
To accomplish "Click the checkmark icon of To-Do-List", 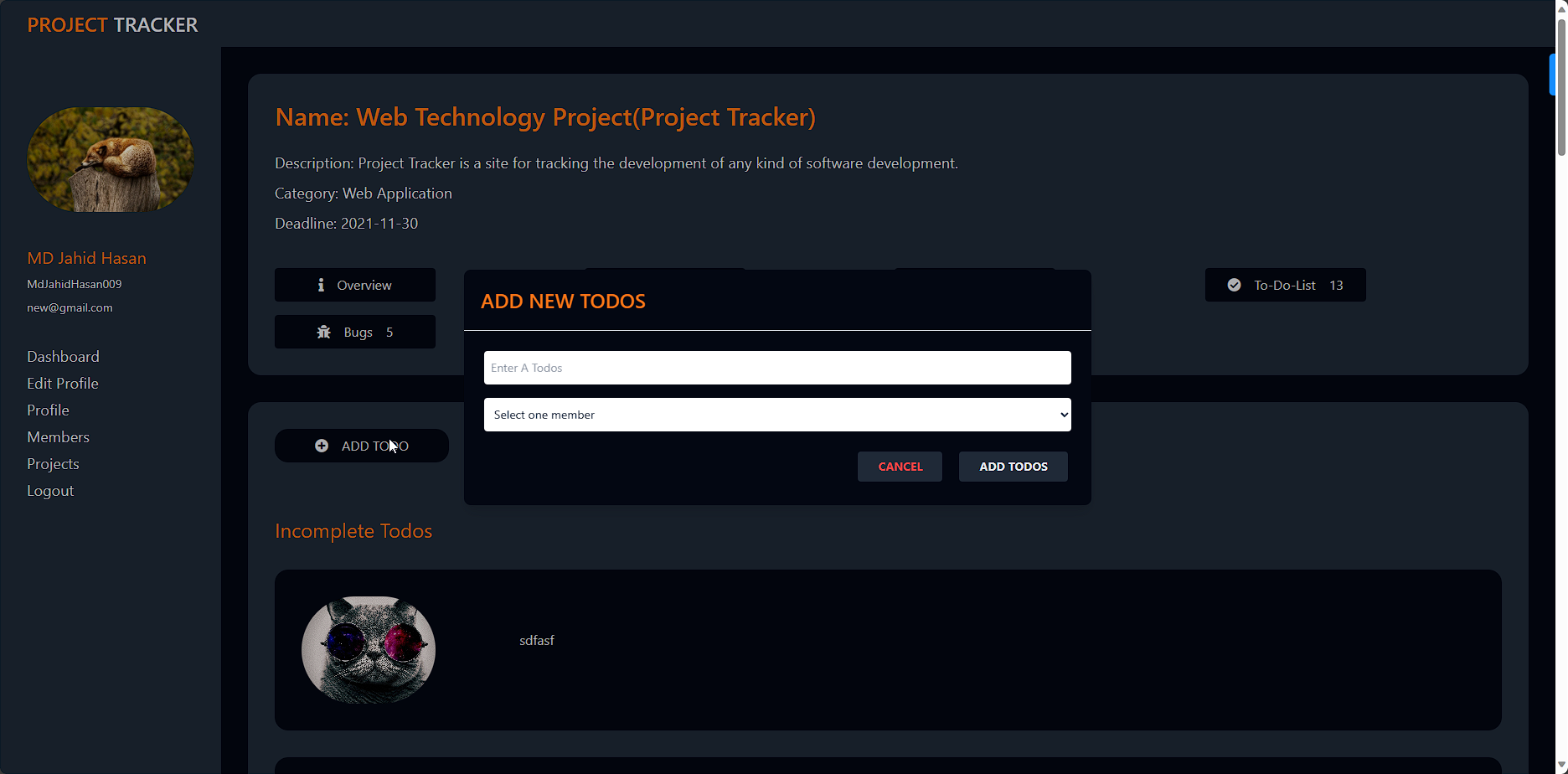I will (1234, 285).
